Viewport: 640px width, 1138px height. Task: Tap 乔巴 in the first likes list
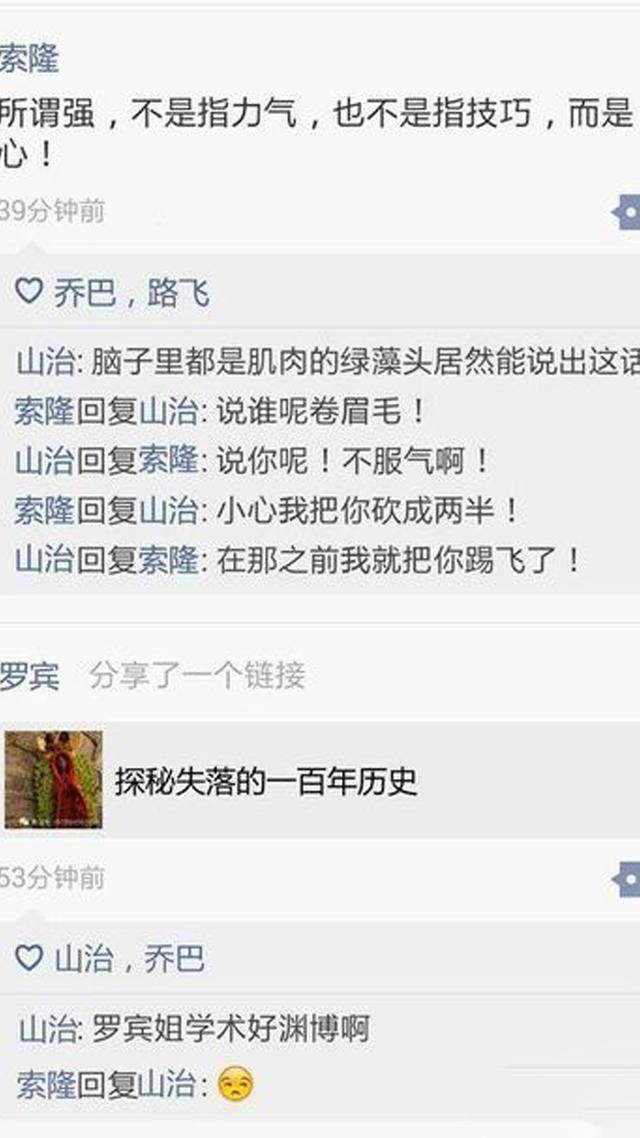[84, 293]
